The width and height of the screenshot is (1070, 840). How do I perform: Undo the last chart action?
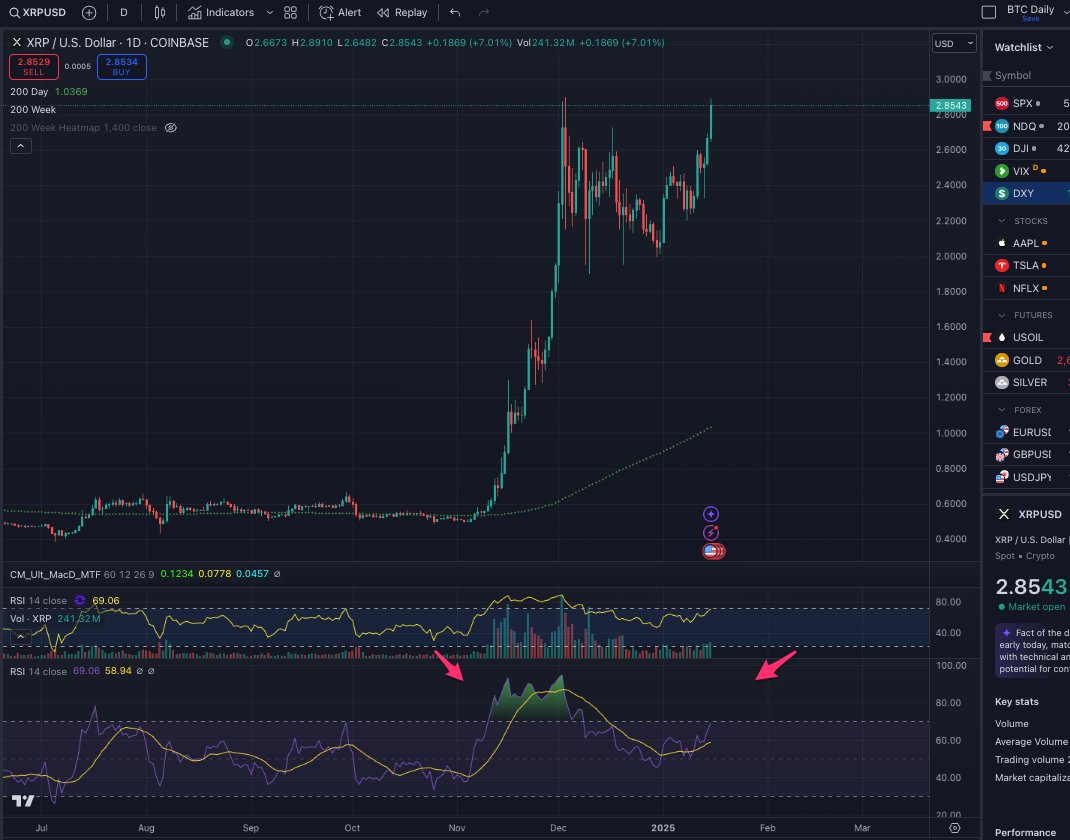tap(455, 12)
